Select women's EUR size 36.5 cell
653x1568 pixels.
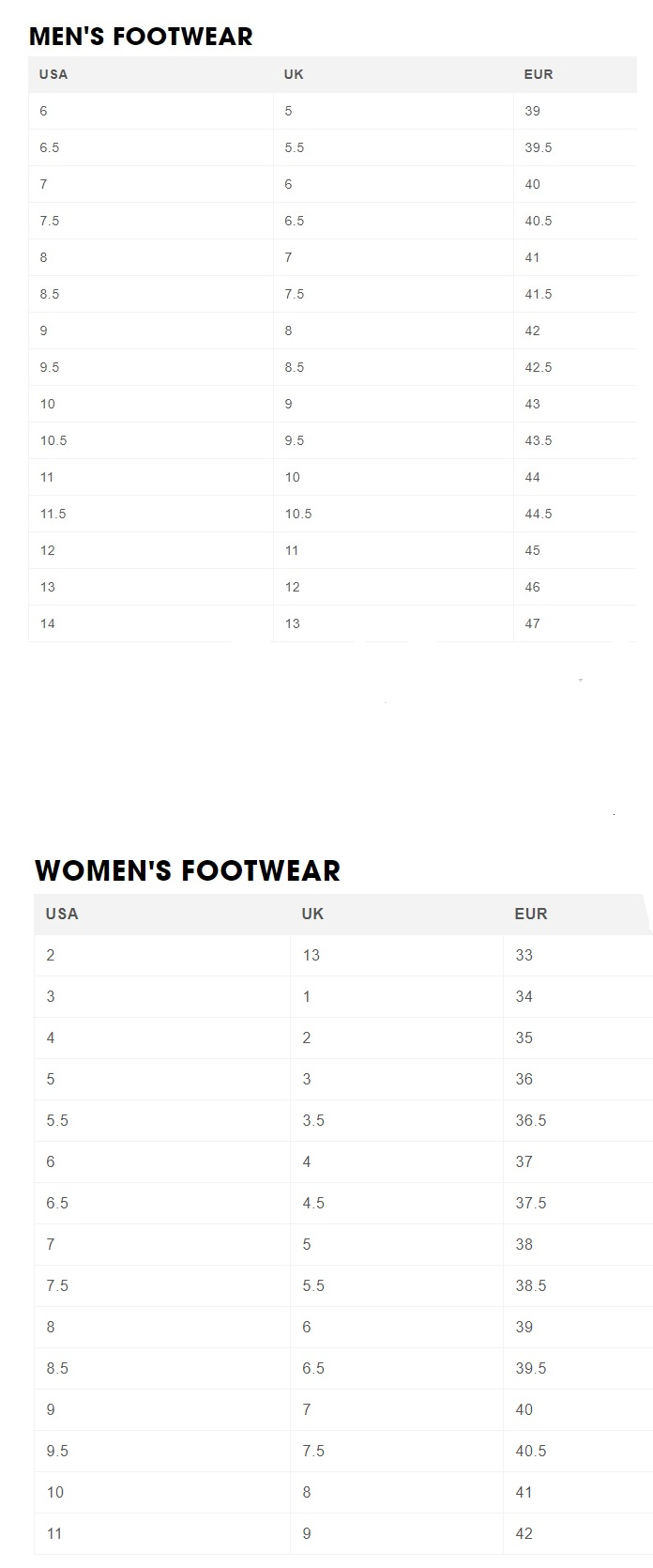tap(531, 1120)
